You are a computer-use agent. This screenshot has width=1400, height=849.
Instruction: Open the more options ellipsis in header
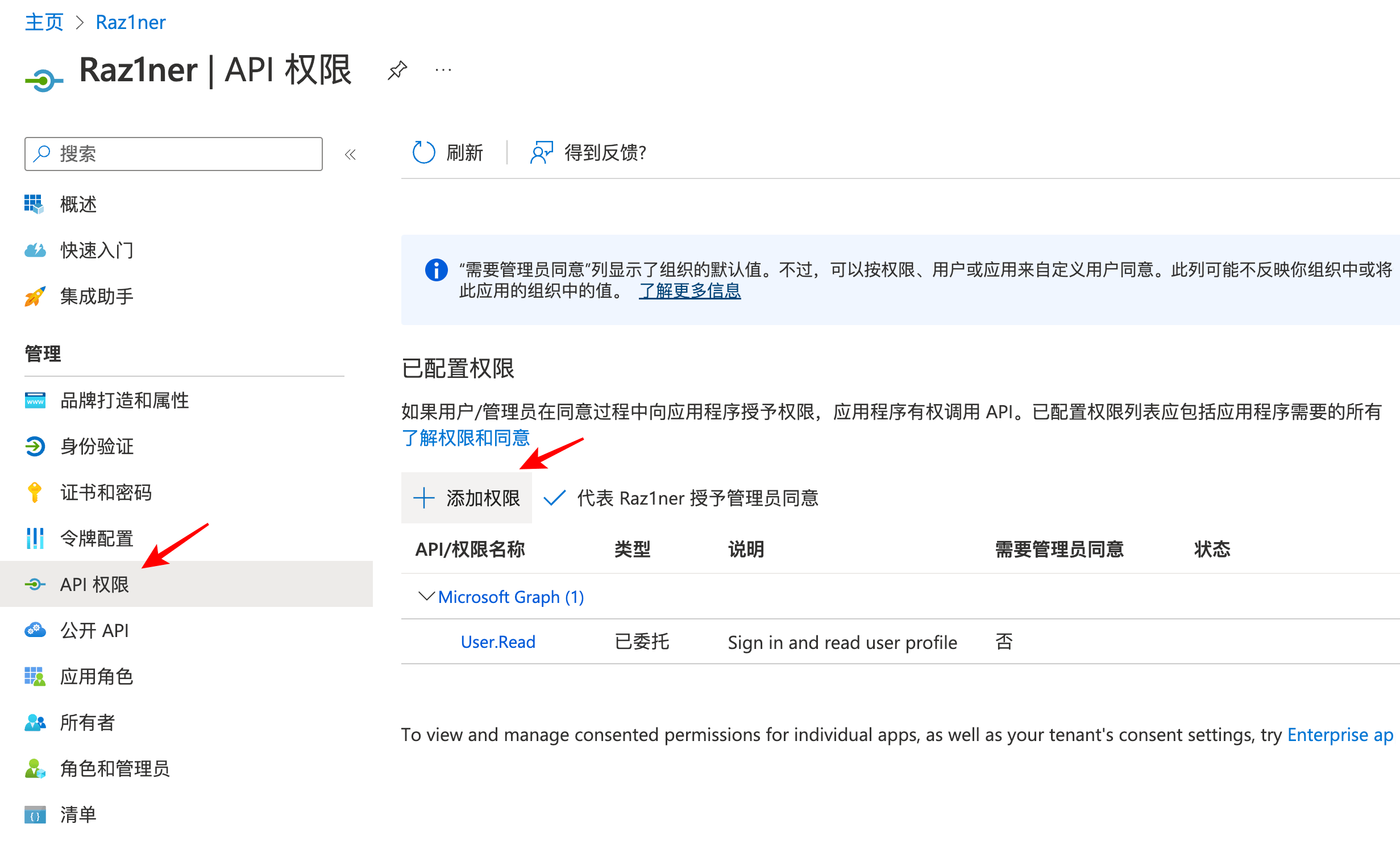click(x=443, y=70)
